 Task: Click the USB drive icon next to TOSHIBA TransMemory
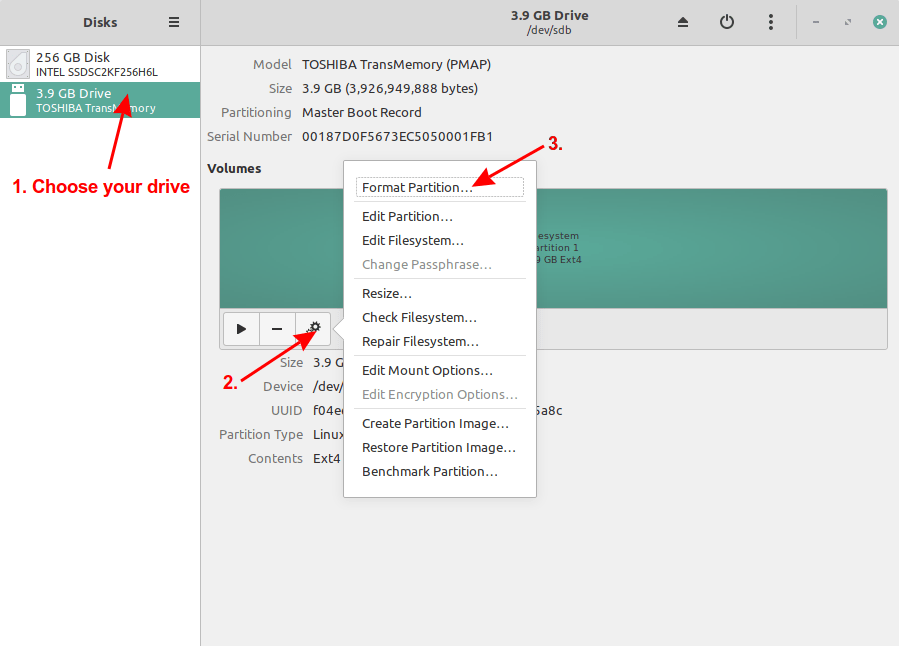17,100
